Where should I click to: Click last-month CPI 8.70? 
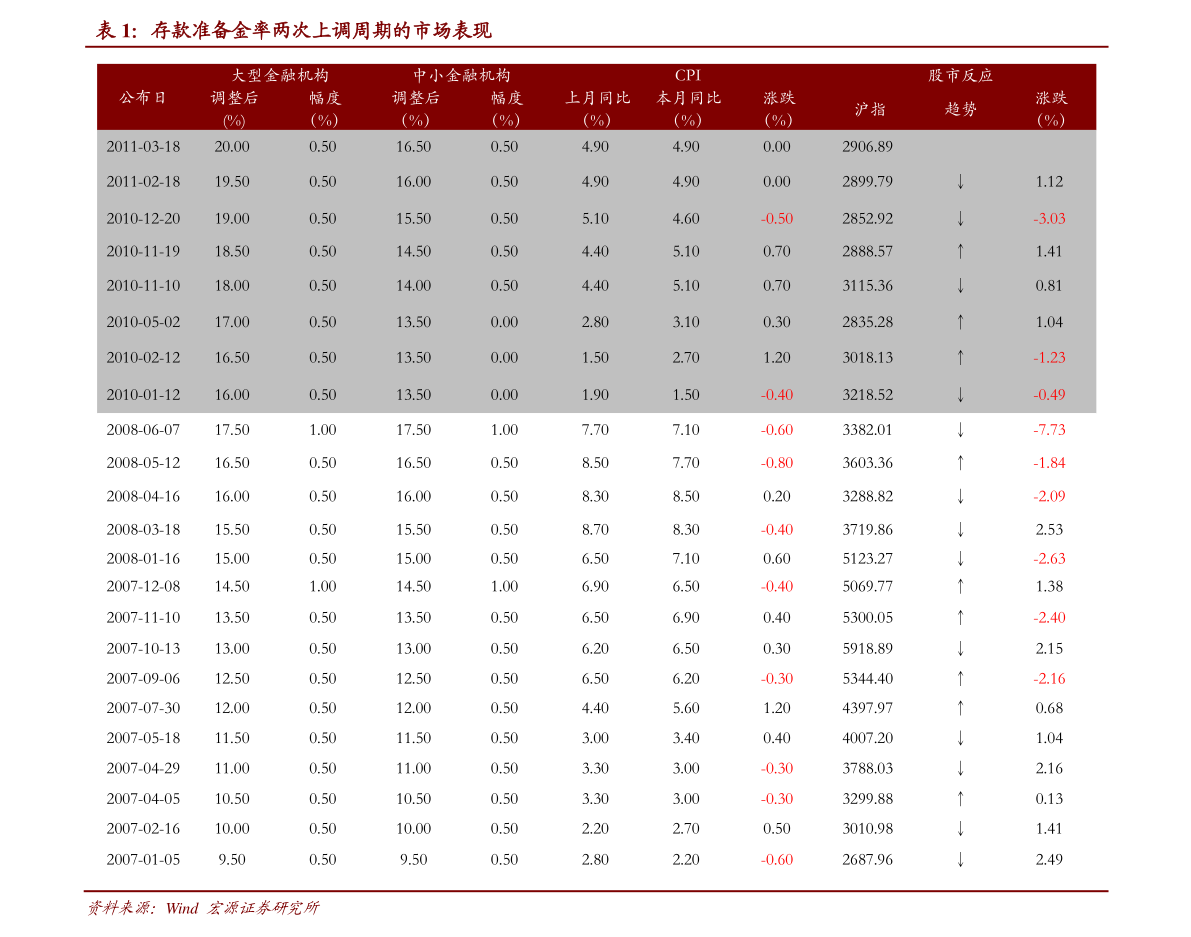click(x=596, y=529)
